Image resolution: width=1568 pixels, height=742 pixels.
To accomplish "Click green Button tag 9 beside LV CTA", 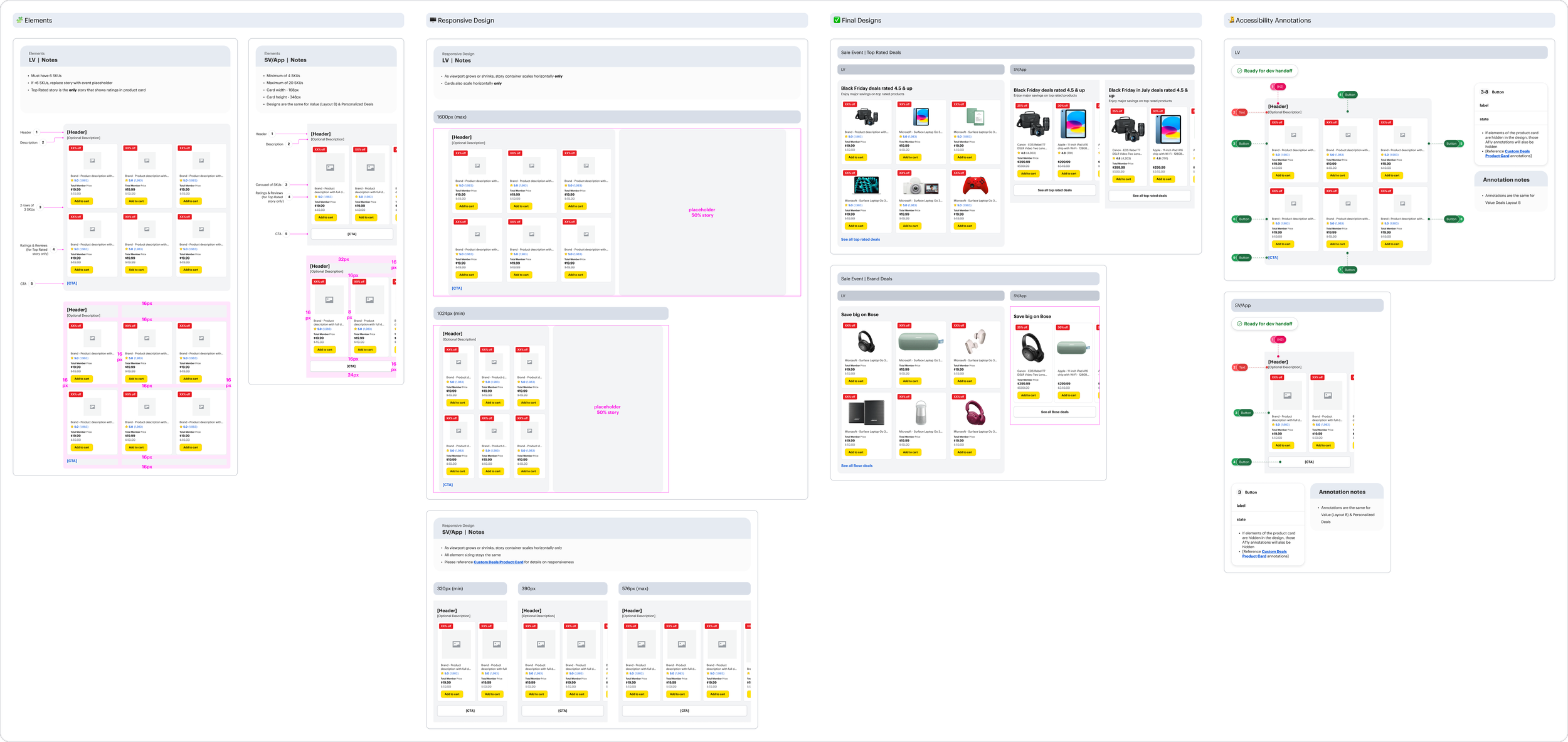I will (1242, 258).
